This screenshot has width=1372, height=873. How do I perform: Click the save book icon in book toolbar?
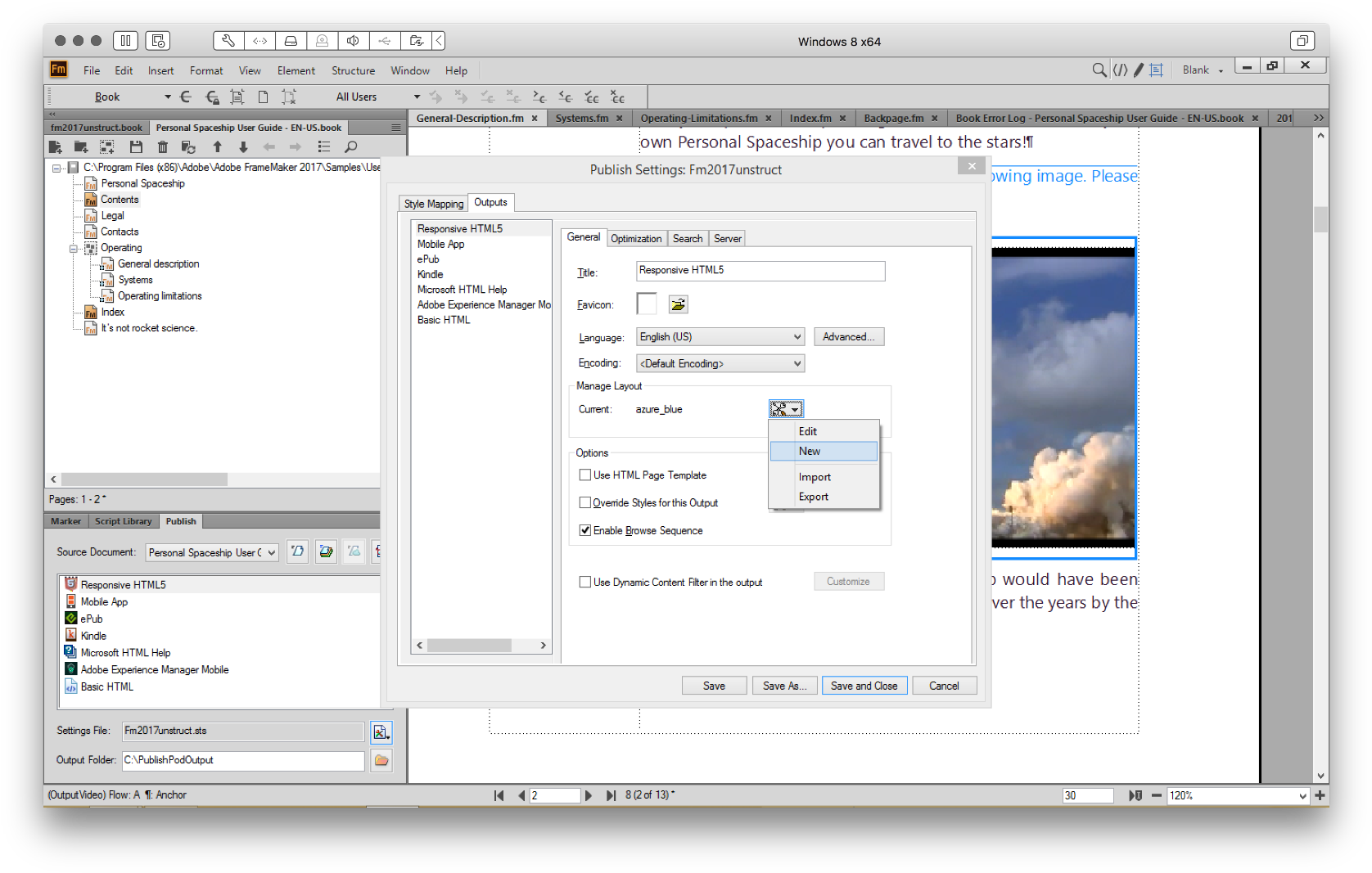[x=137, y=147]
